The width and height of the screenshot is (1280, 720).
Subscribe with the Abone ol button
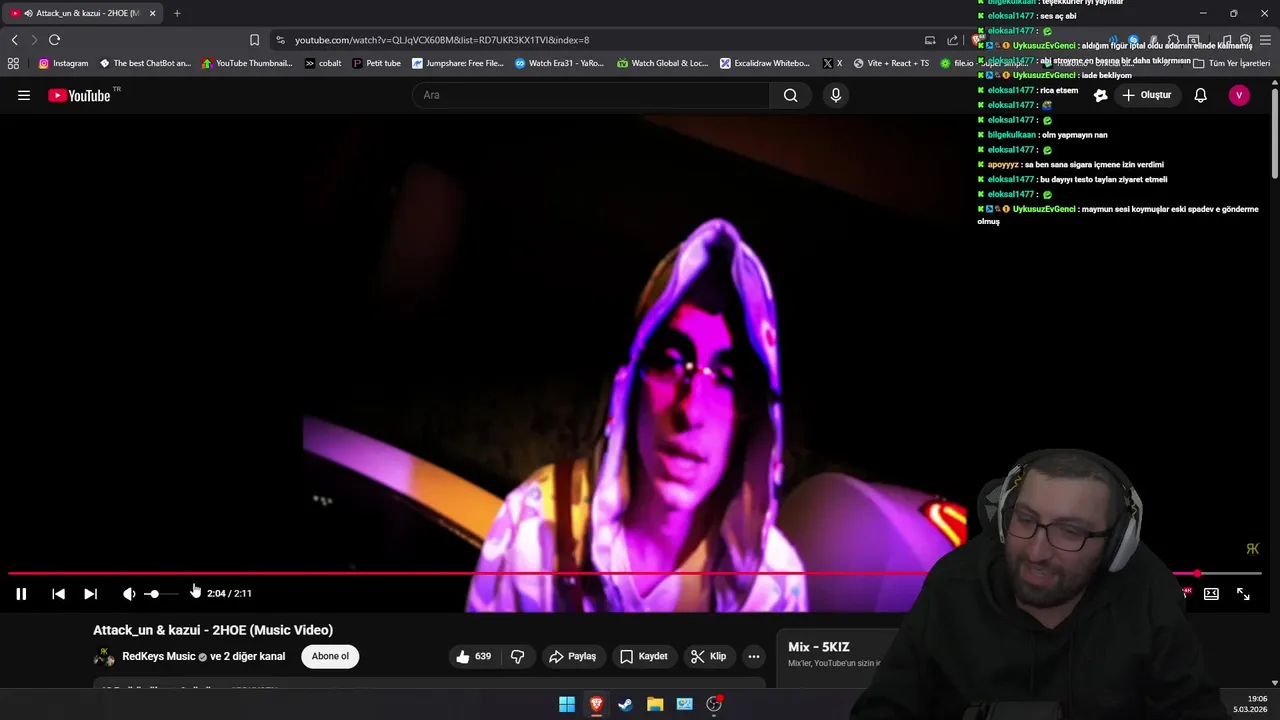click(330, 656)
